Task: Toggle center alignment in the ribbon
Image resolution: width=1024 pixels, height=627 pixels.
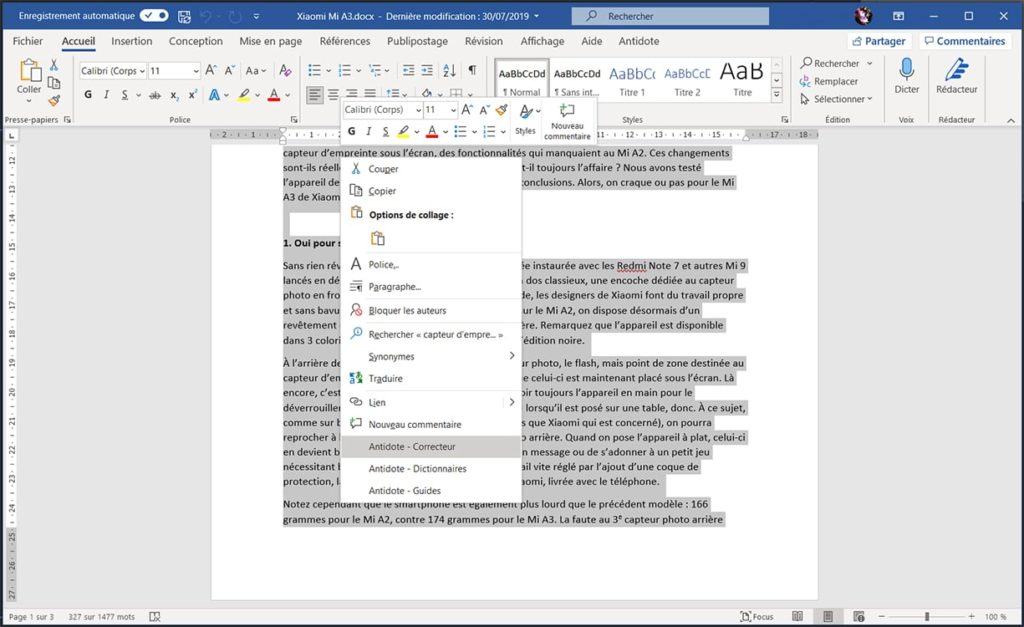Action: pos(333,95)
